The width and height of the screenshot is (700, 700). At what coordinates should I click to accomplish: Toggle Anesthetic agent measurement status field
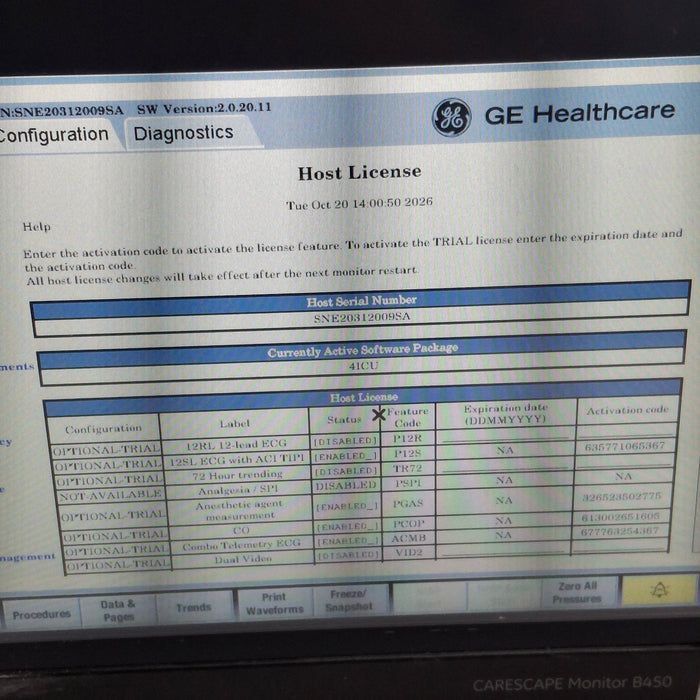click(x=347, y=507)
